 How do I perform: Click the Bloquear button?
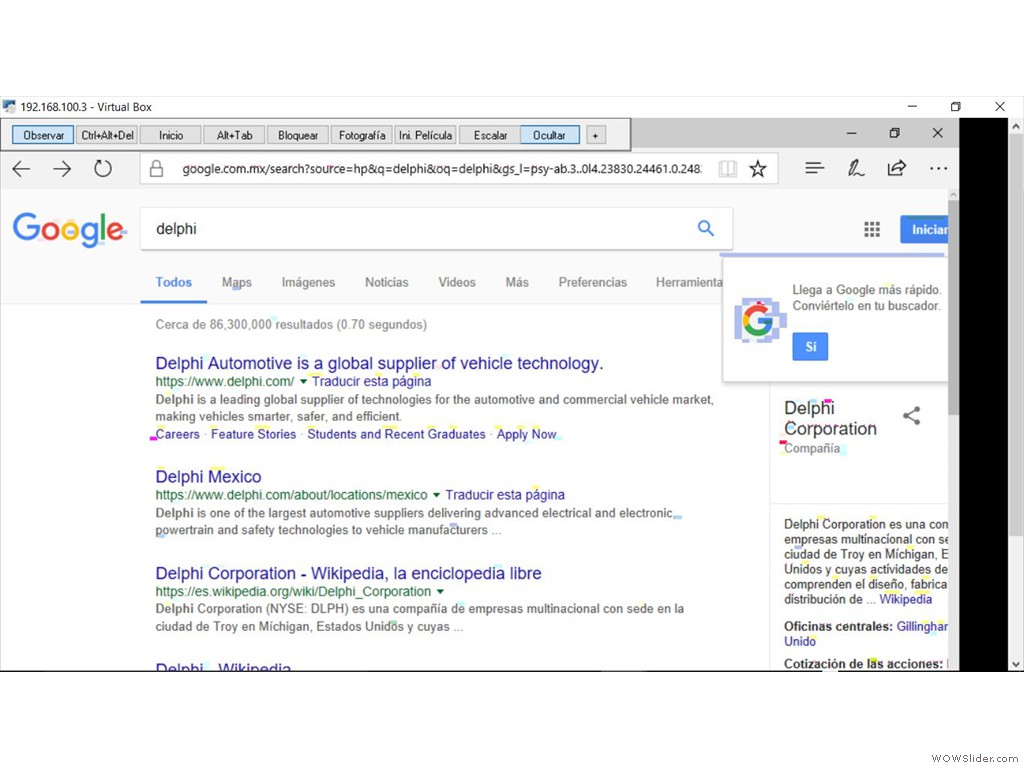coord(298,135)
